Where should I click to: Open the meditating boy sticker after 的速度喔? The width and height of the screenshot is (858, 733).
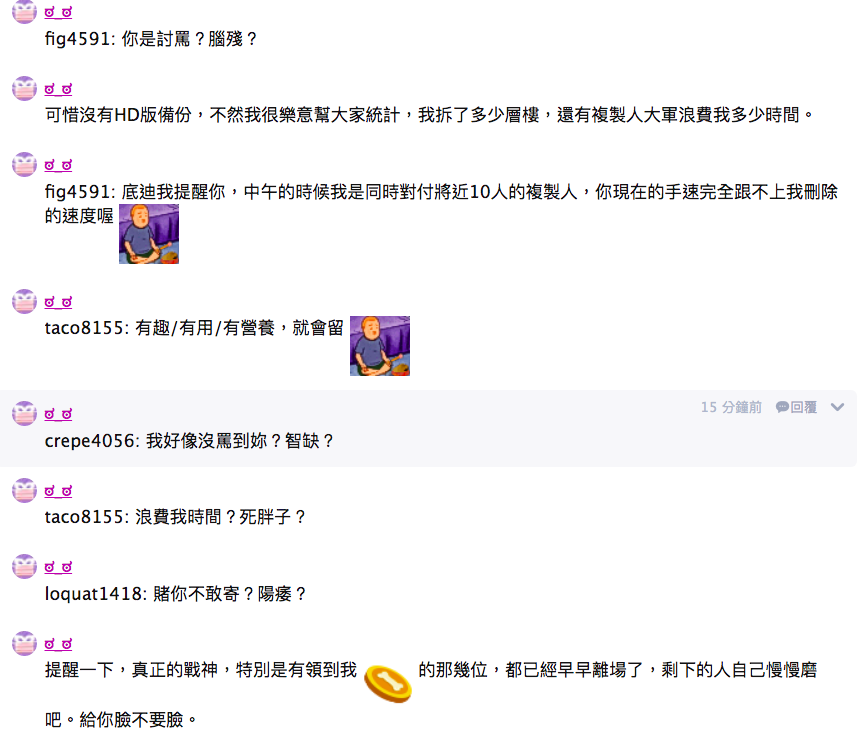(149, 234)
